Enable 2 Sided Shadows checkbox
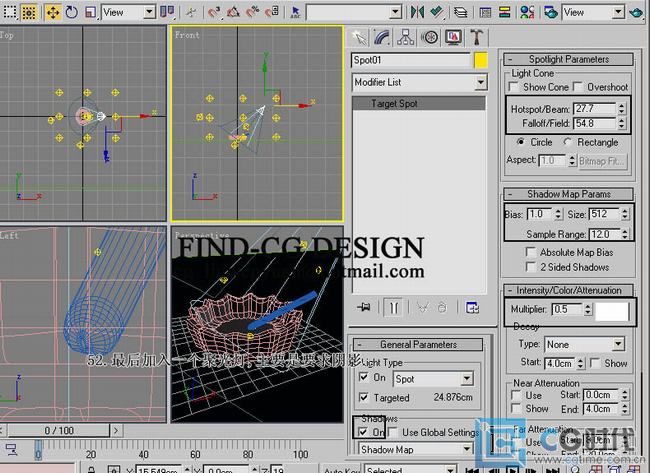This screenshot has width=650, height=473. pyautogui.click(x=530, y=267)
